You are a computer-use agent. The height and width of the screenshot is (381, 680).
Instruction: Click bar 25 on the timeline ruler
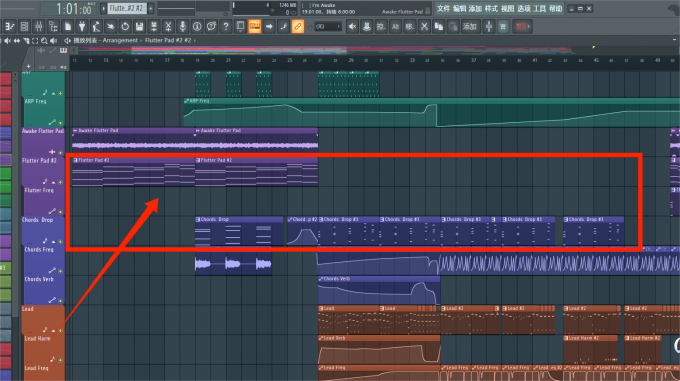click(289, 61)
